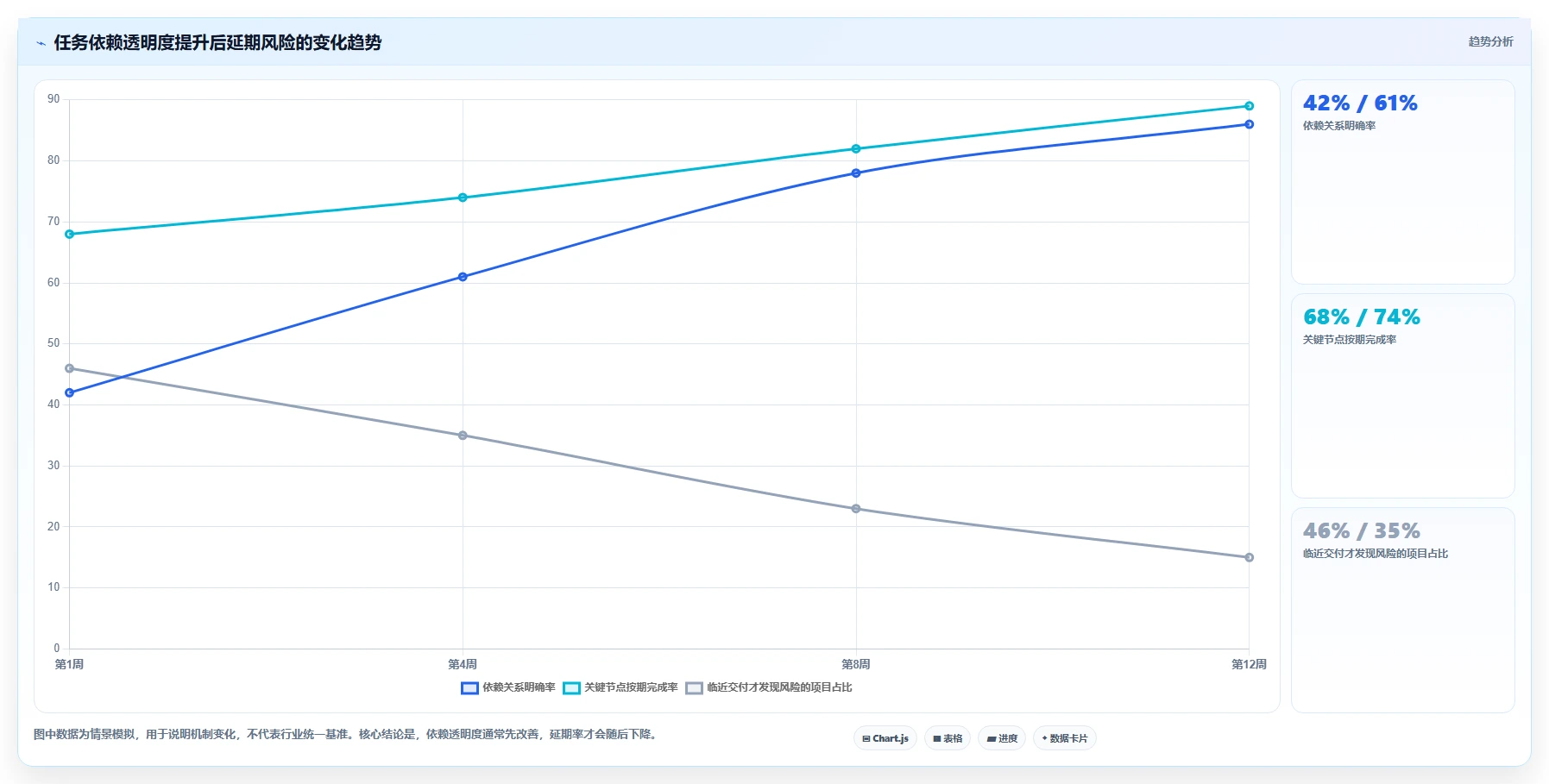Open the 68% / 74% stat card

tap(1402, 396)
